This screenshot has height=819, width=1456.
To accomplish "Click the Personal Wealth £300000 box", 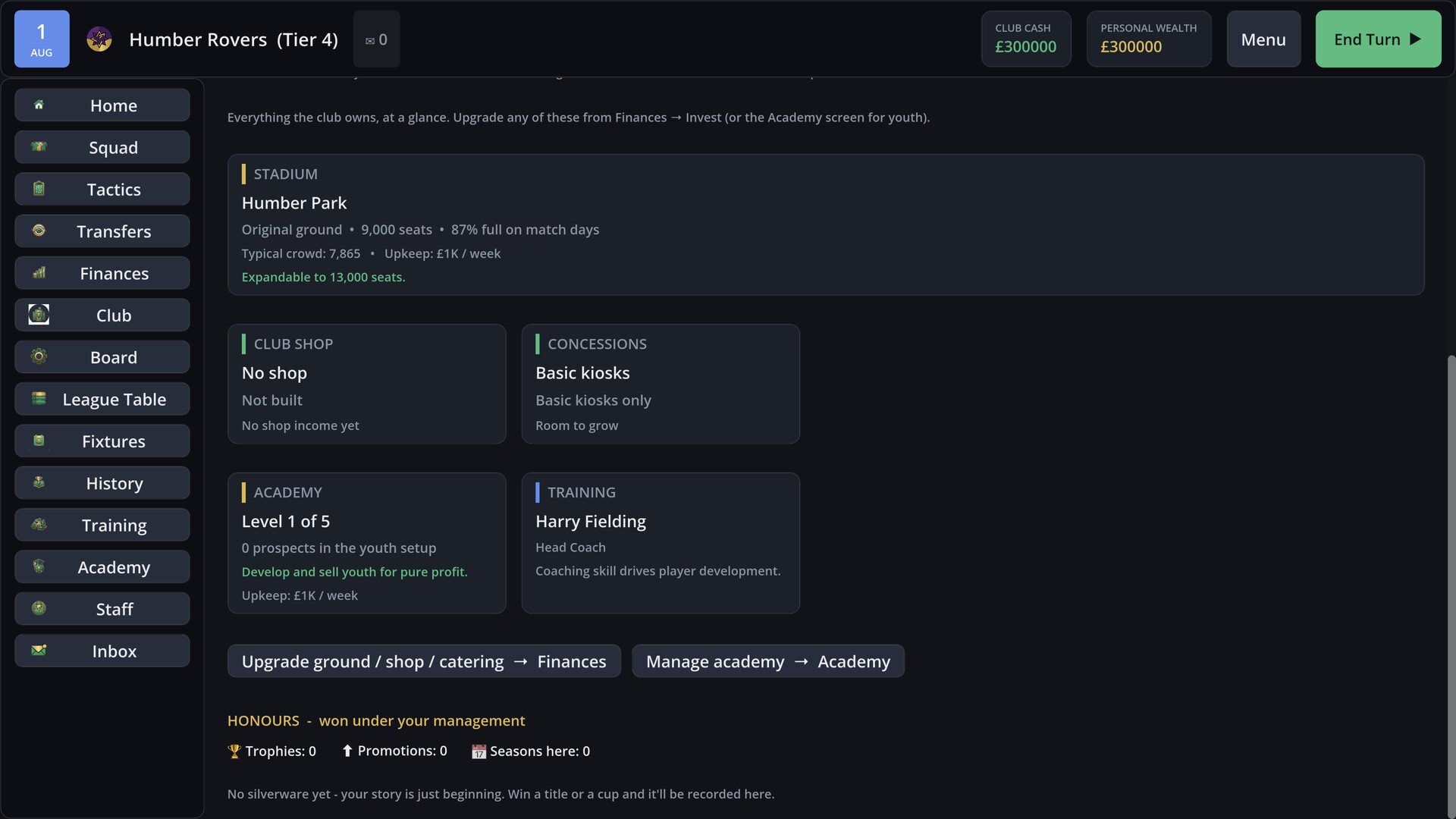I will coord(1149,39).
